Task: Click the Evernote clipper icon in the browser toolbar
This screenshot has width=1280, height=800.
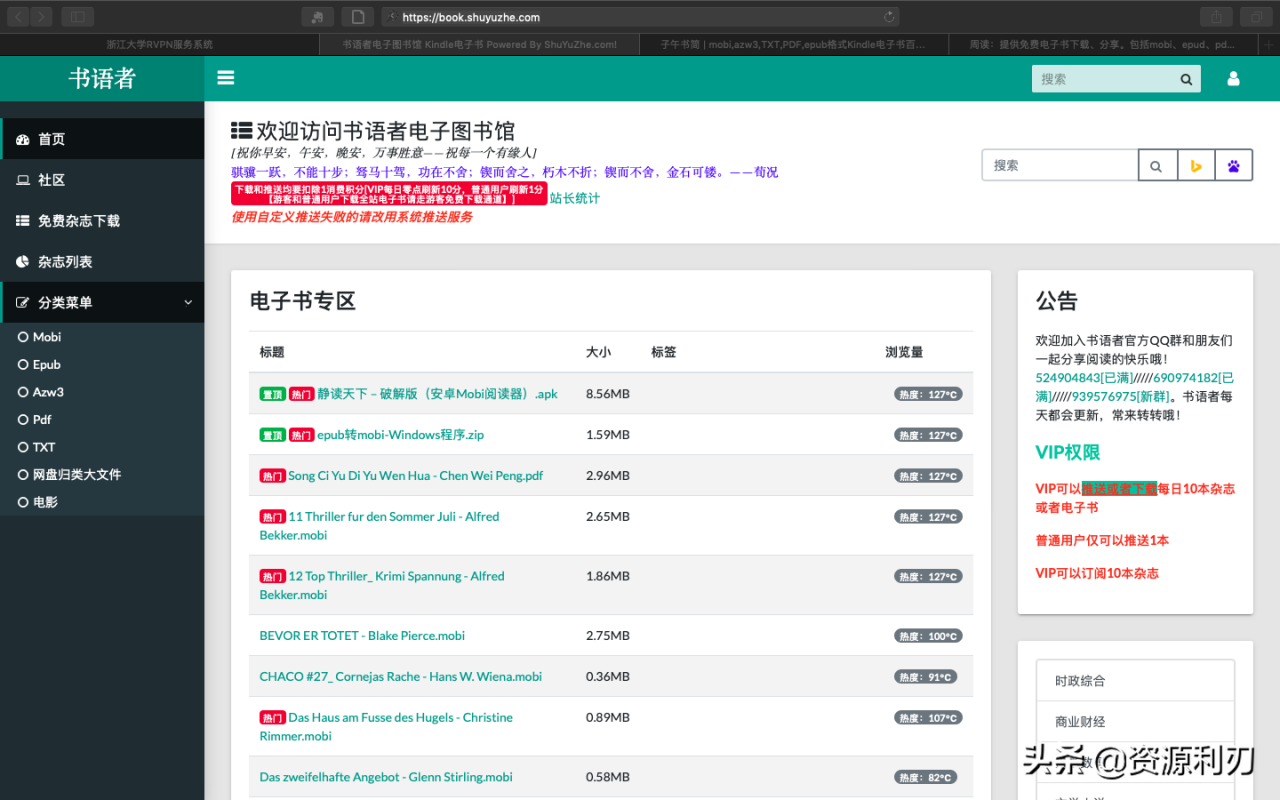Action: [315, 16]
